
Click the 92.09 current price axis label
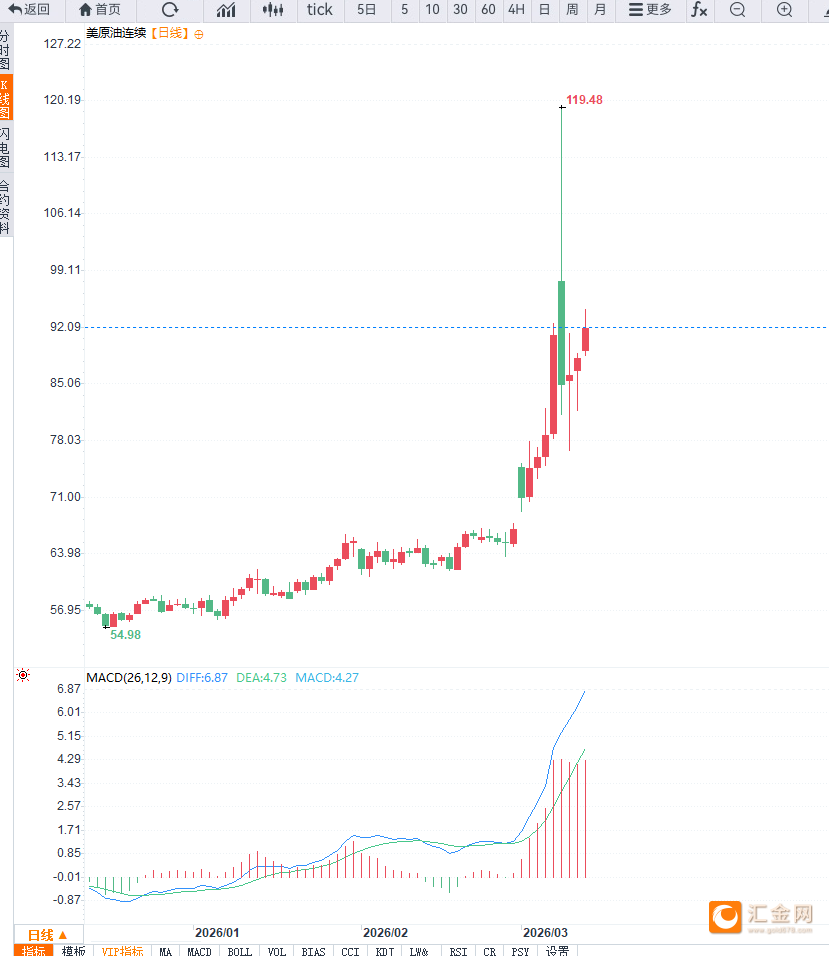65,327
